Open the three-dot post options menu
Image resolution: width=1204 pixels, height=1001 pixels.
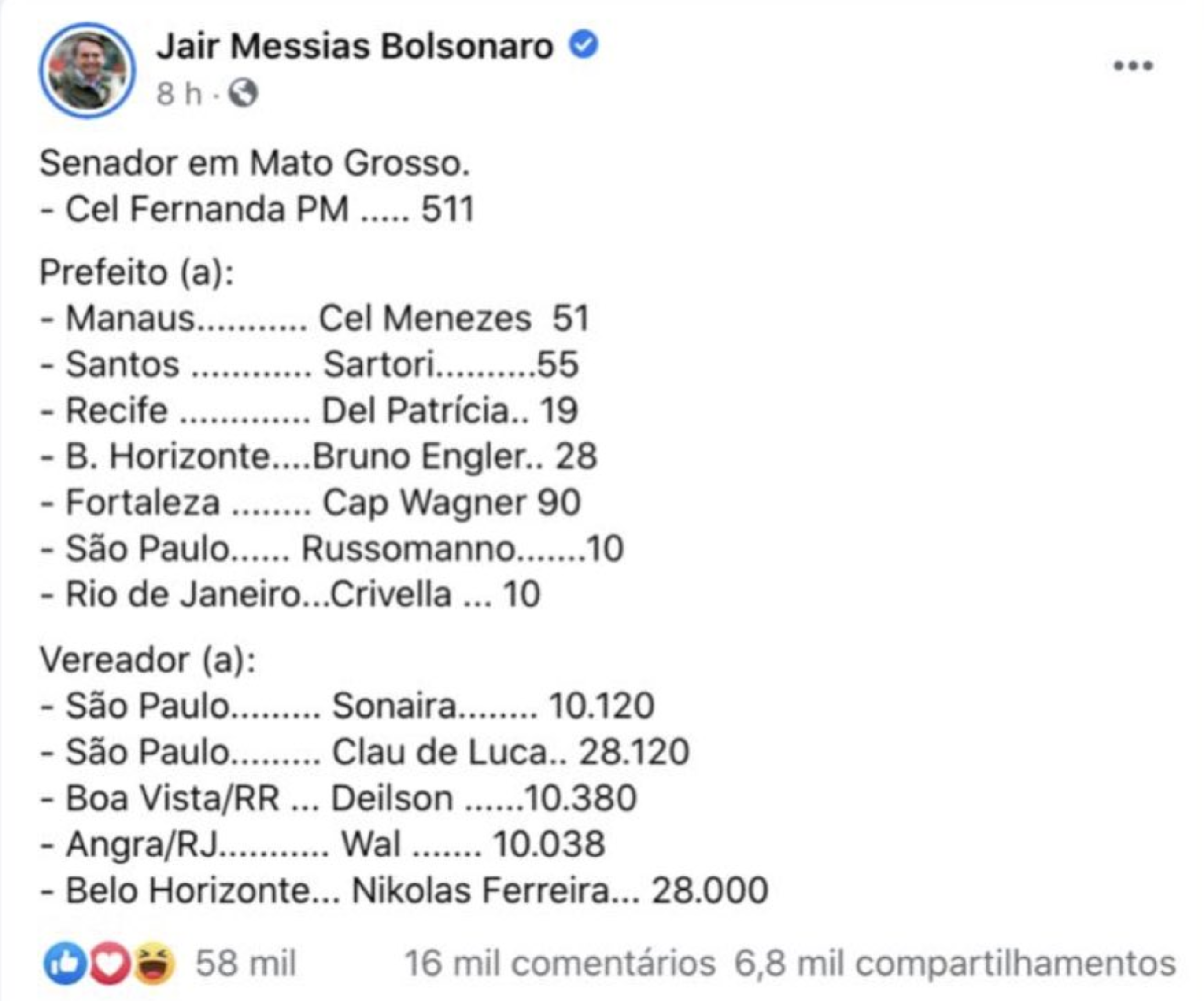pyautogui.click(x=1132, y=66)
